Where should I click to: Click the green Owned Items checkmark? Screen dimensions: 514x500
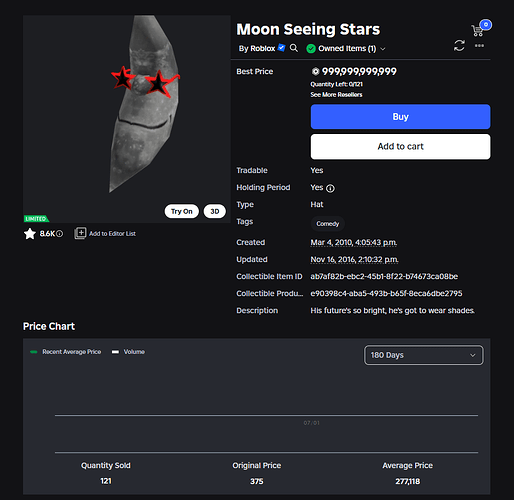click(311, 49)
